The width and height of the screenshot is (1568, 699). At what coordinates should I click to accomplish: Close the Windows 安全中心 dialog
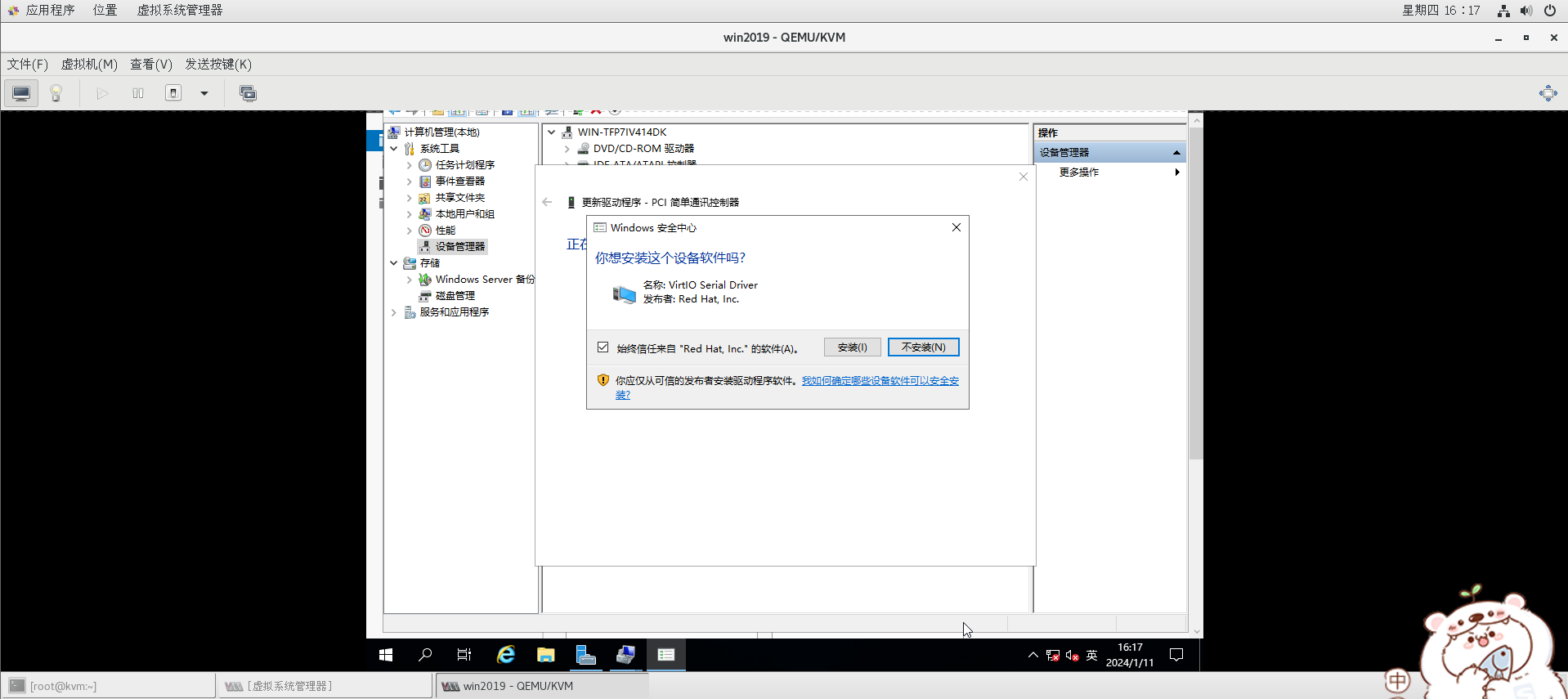pos(956,227)
